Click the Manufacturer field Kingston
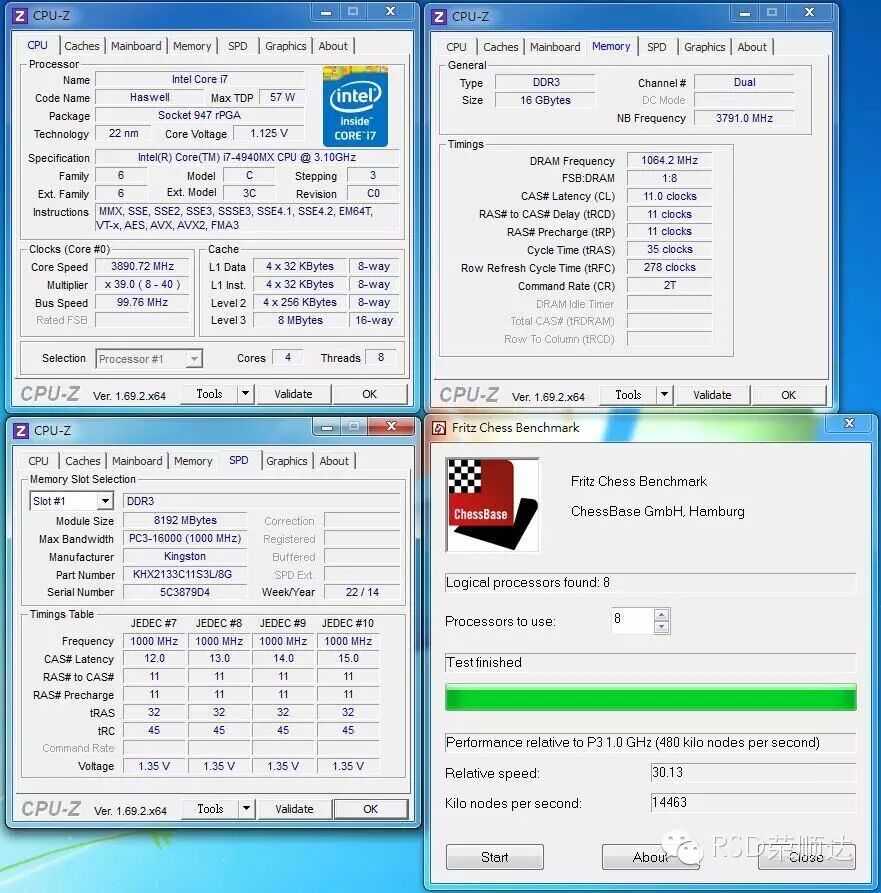Image resolution: width=881 pixels, height=893 pixels. [185, 556]
